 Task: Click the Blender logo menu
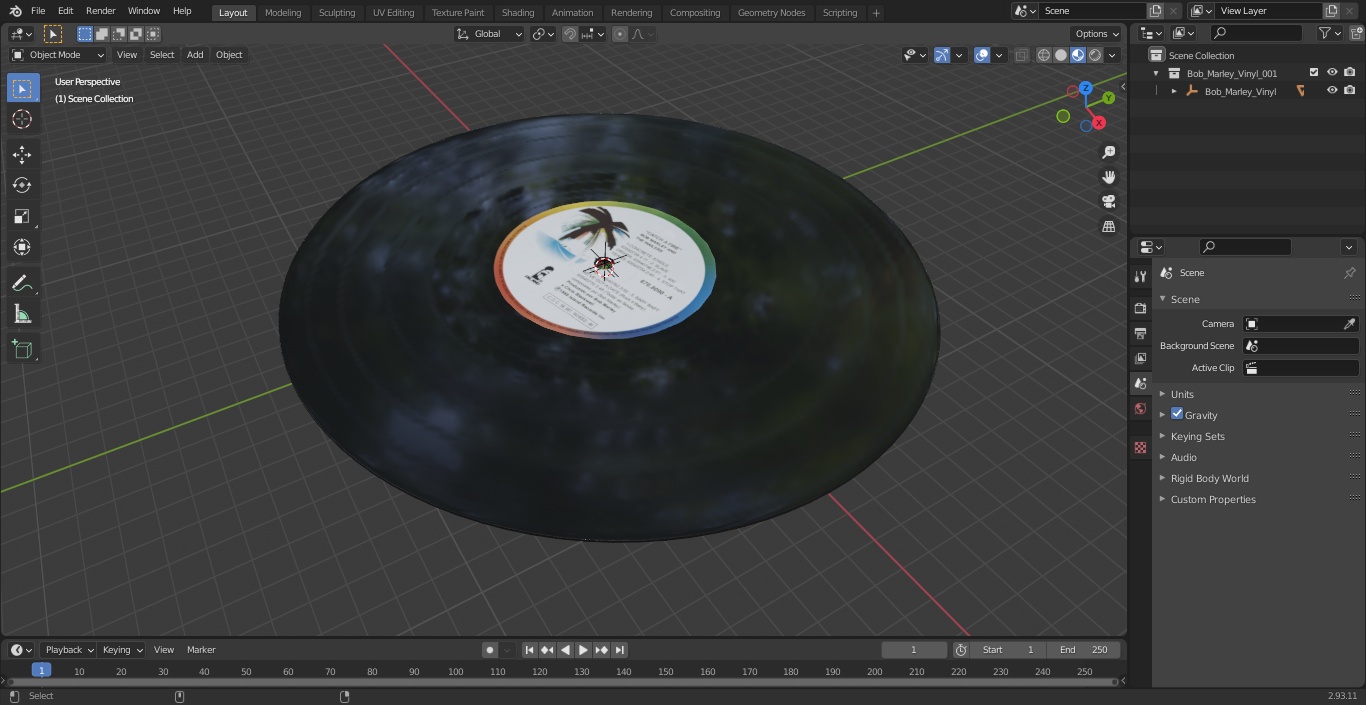click(x=15, y=11)
